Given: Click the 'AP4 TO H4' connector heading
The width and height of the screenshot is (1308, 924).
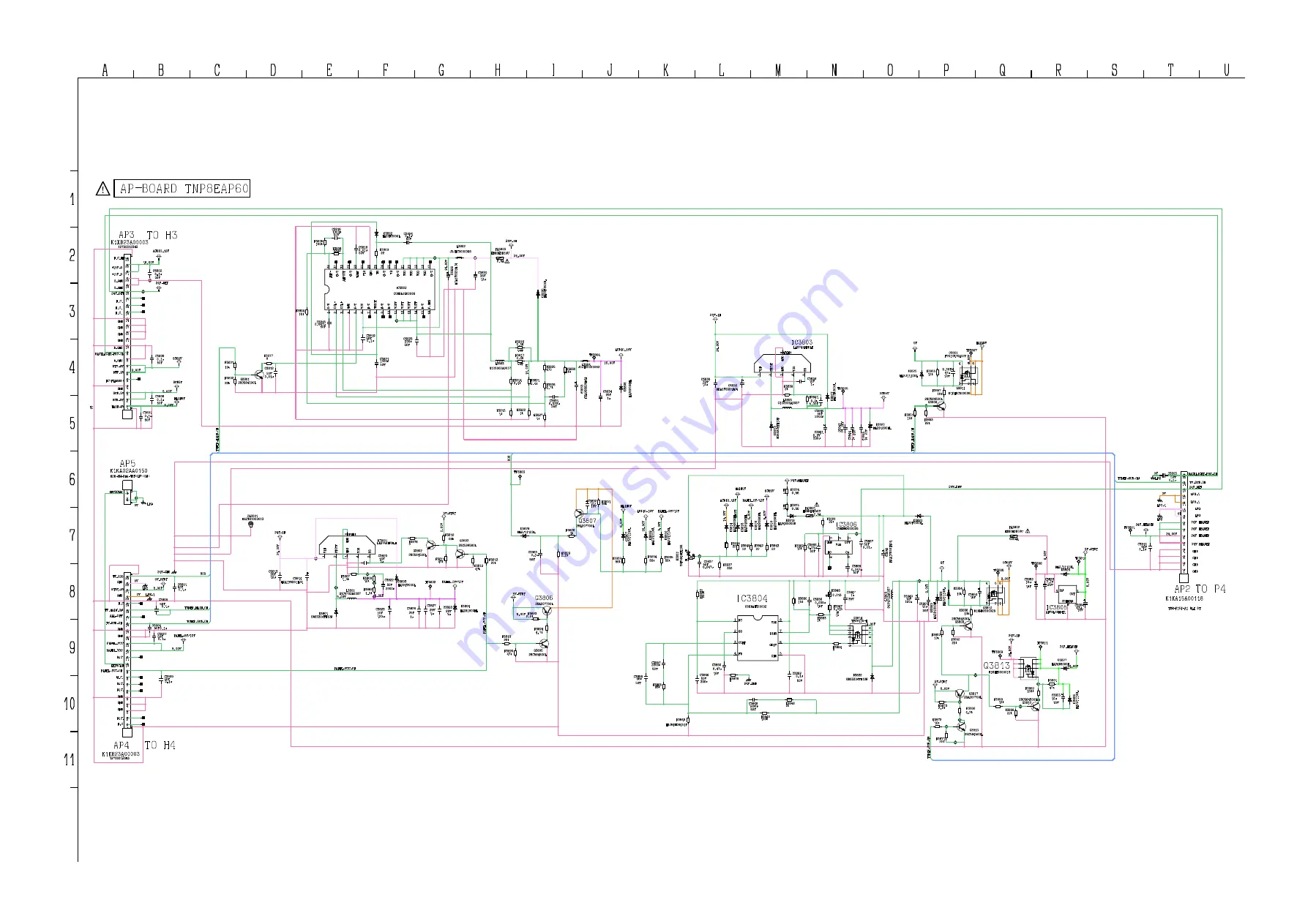Looking at the screenshot, I should [144, 745].
